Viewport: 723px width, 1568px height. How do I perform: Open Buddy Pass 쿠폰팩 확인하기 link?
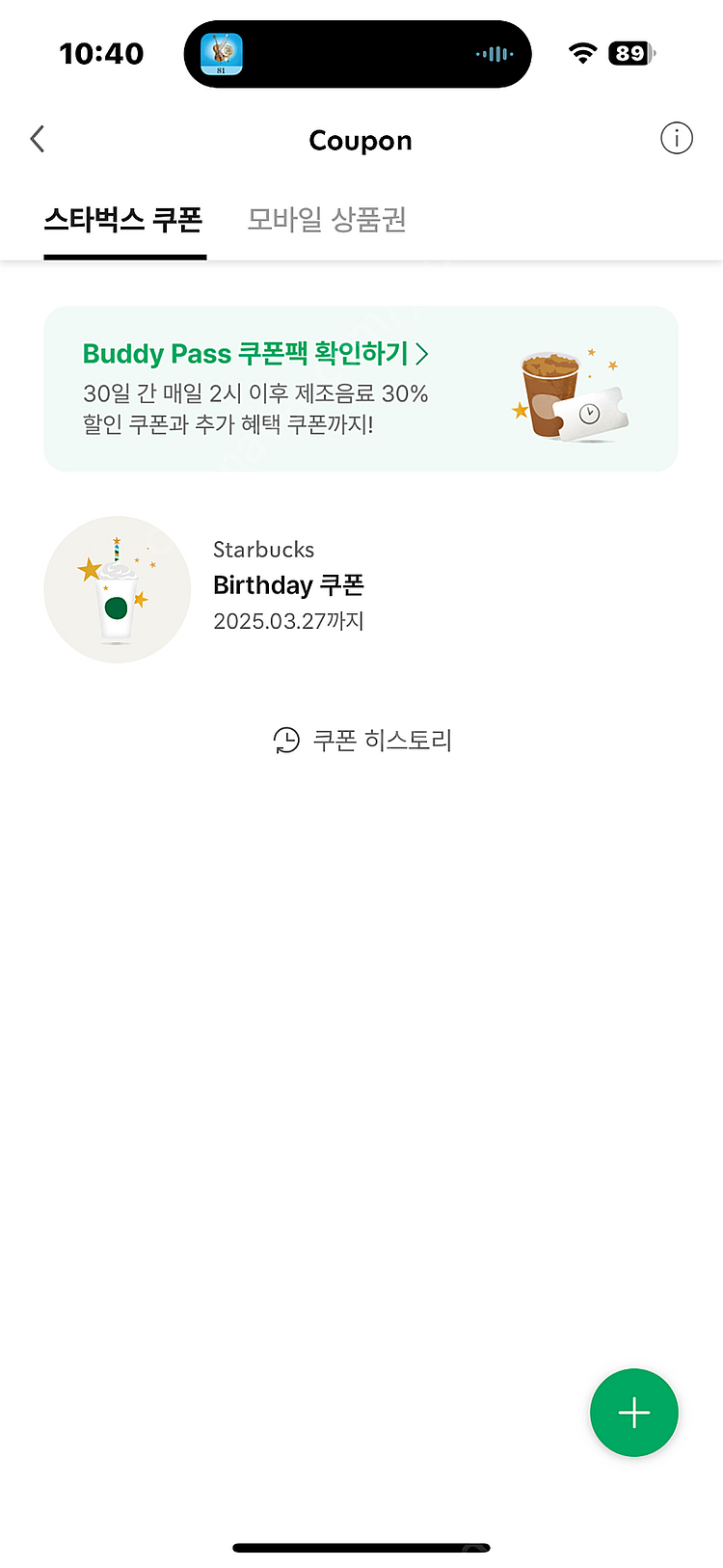246,354
